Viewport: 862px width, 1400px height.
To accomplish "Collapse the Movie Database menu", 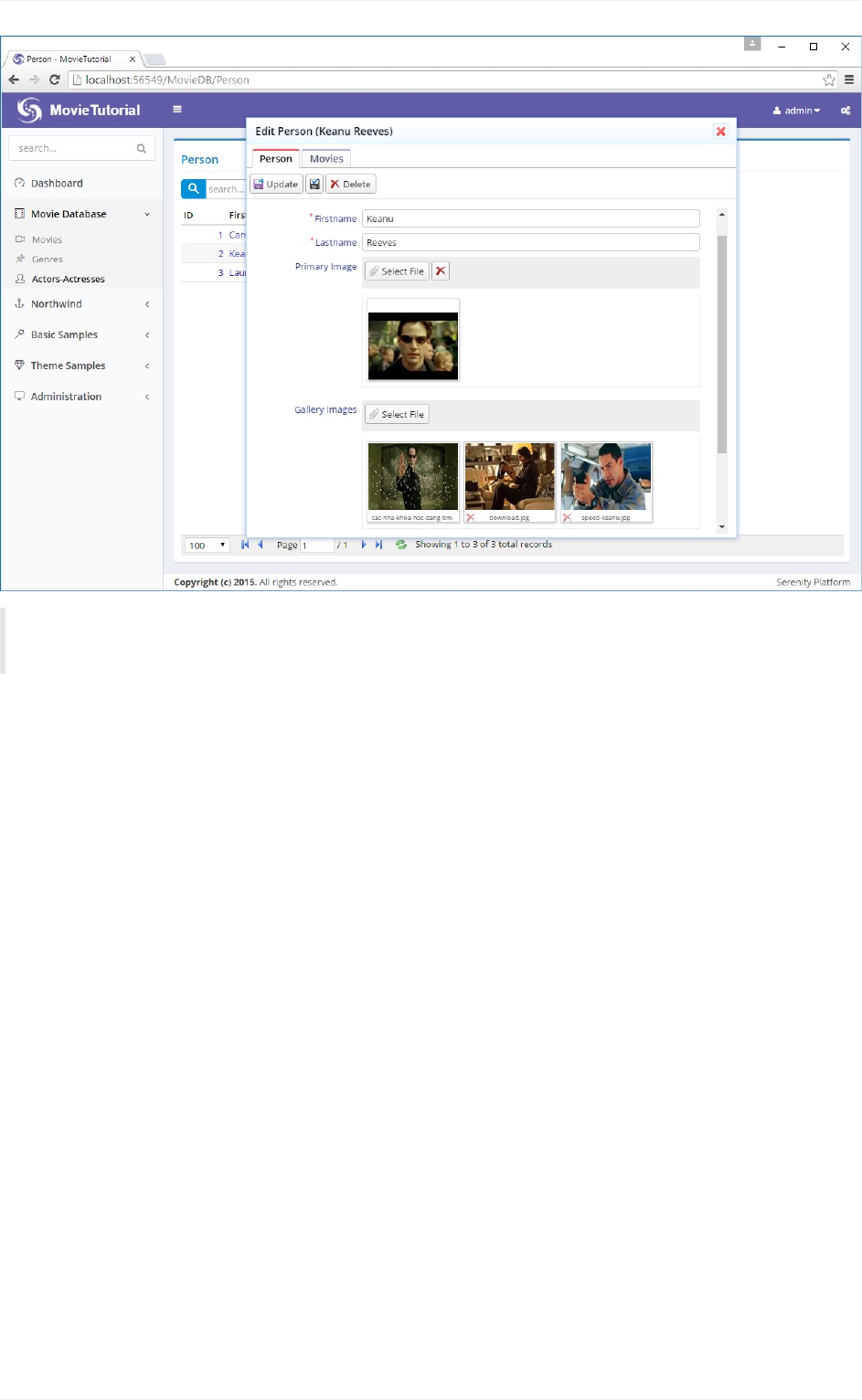I will [81, 214].
